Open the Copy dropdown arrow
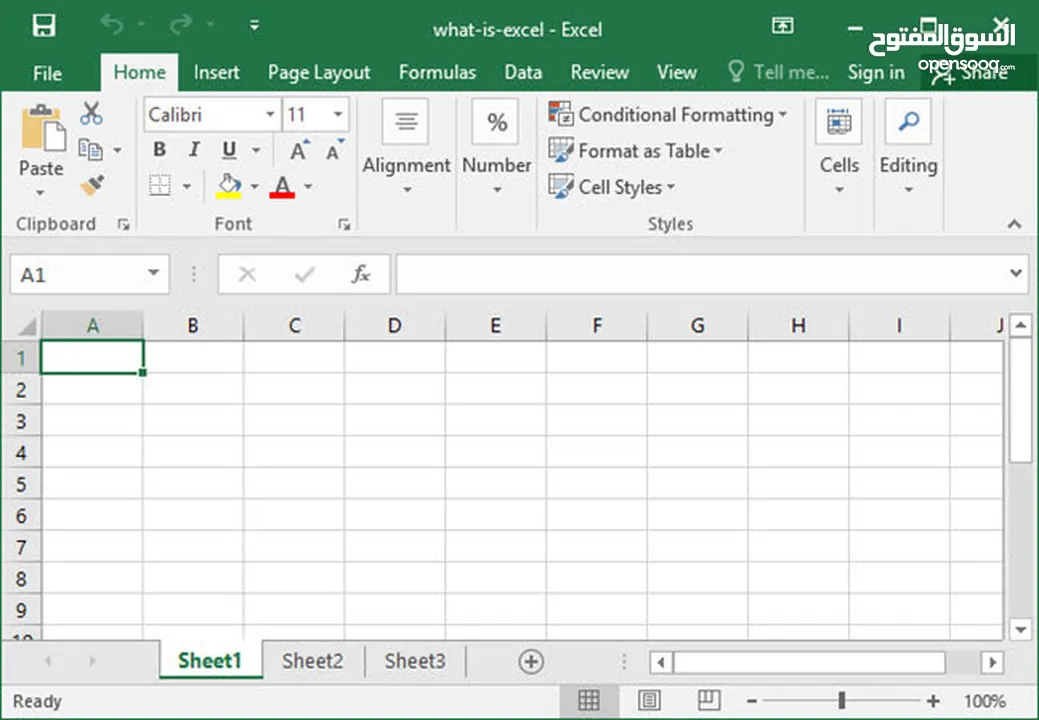The image size is (1039, 720). (x=117, y=150)
